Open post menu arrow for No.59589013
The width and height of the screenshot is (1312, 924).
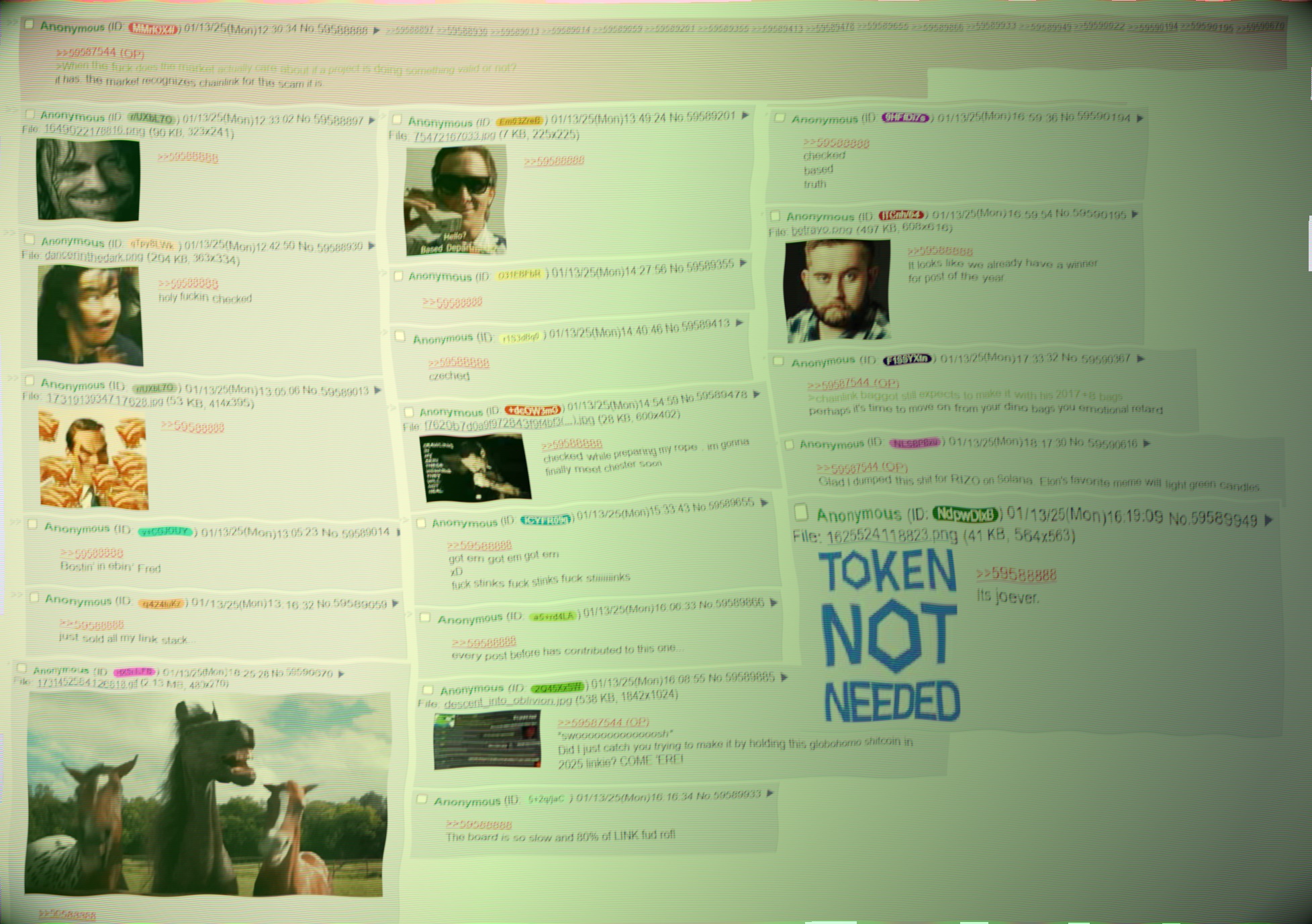click(x=377, y=390)
